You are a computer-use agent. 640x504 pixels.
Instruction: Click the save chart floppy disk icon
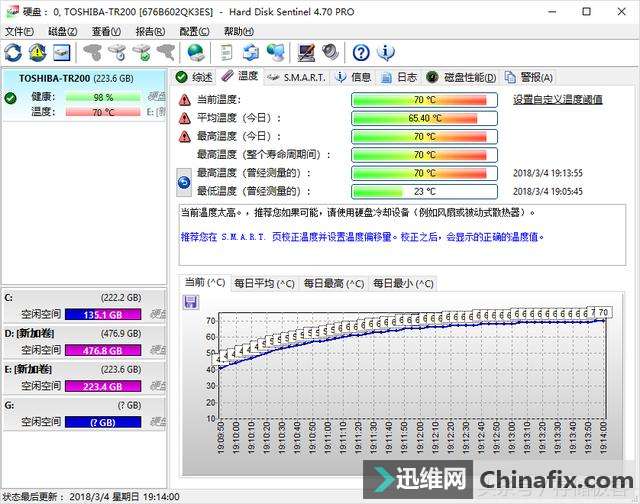pyautogui.click(x=191, y=302)
